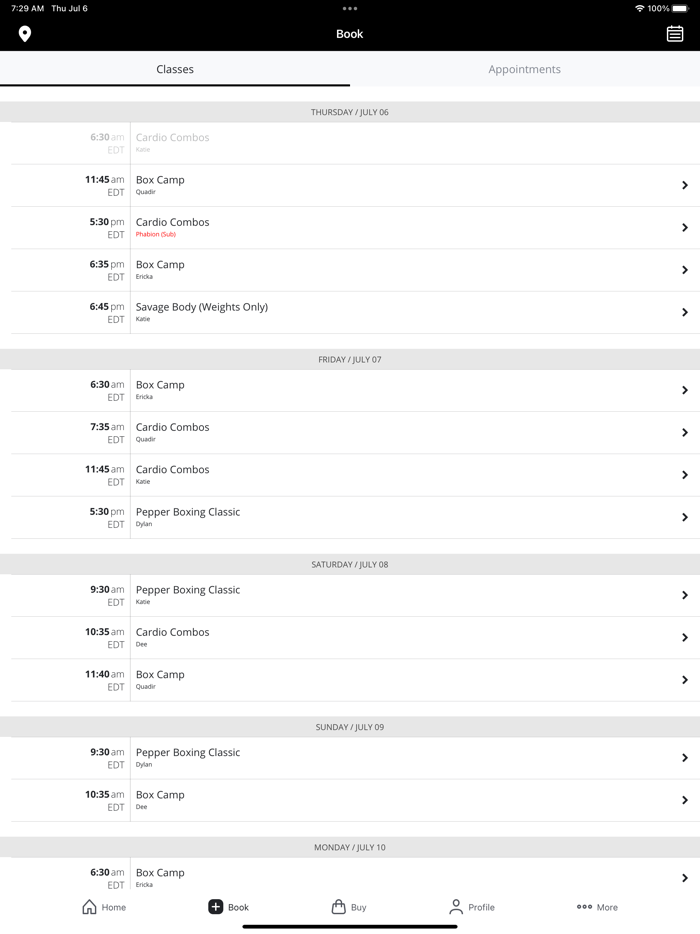Tap the location pin icon

24,34
